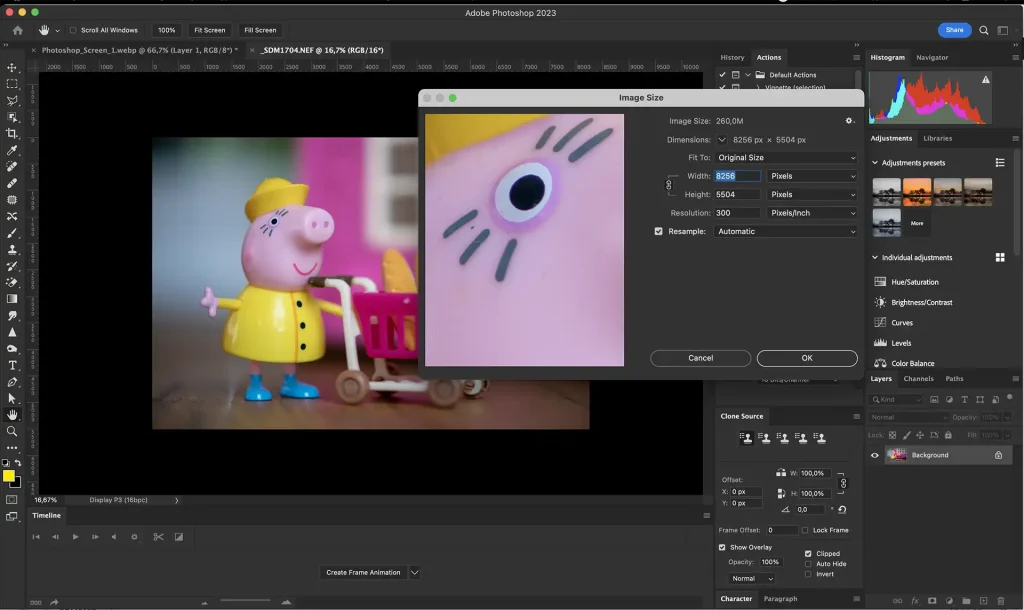Collapse the Adjustments presets section
The image size is (1024, 610).
tap(876, 162)
